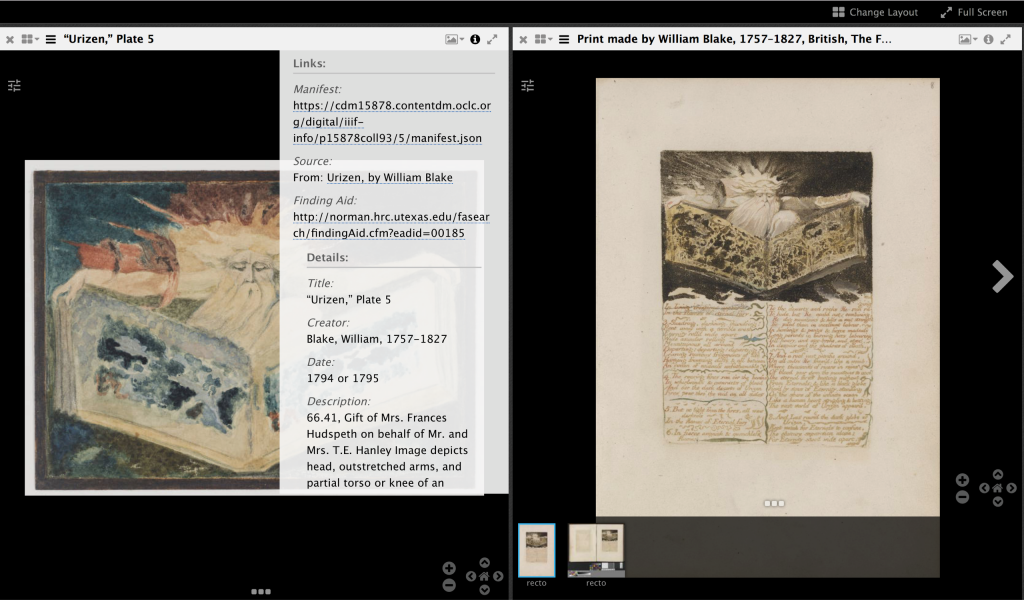Open image manipulation tools in left window
The image size is (1024, 600).
[x=14, y=86]
